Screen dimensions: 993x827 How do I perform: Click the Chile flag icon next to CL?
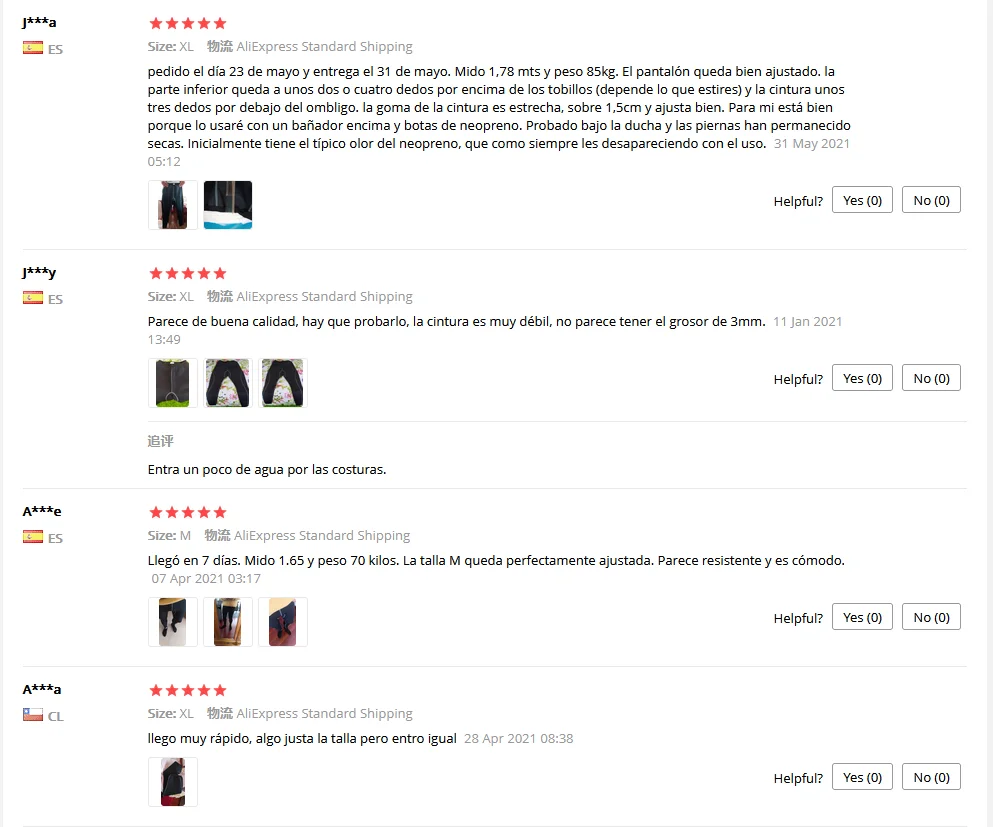click(33, 715)
